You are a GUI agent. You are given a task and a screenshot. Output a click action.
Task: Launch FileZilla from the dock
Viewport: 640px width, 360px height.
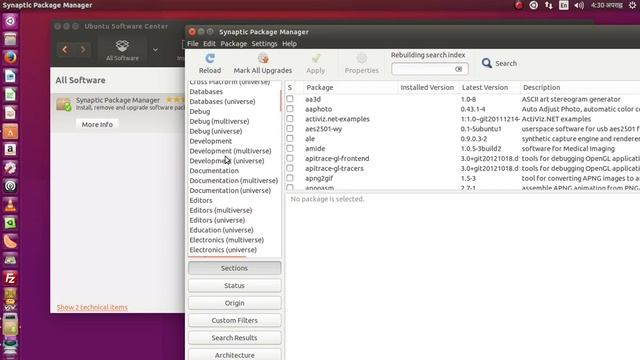10,278
